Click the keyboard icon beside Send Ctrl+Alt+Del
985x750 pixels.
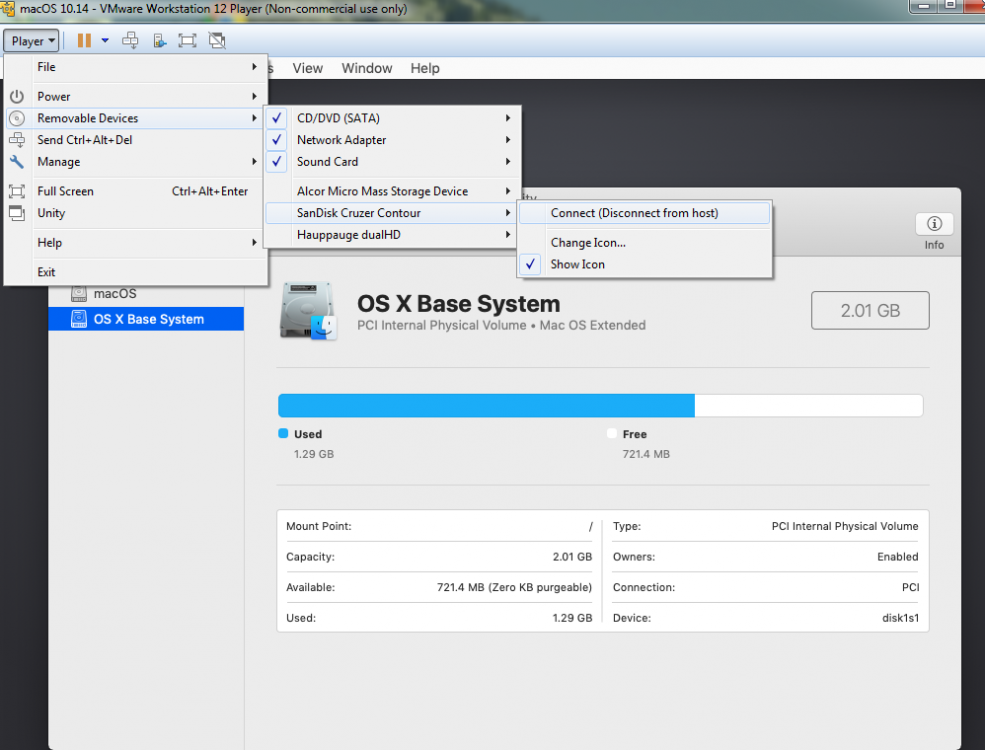pos(17,140)
